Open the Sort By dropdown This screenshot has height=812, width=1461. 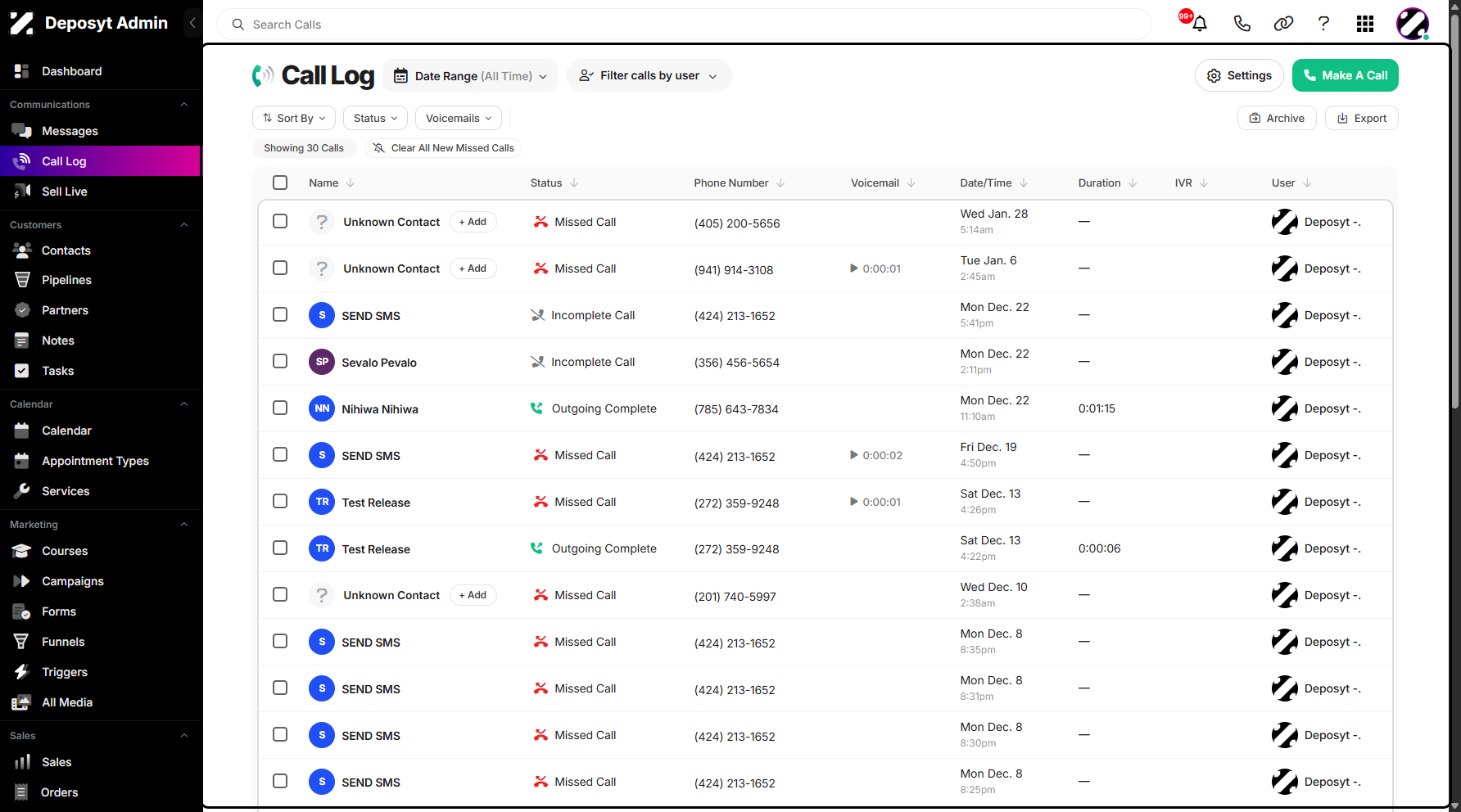(x=294, y=118)
